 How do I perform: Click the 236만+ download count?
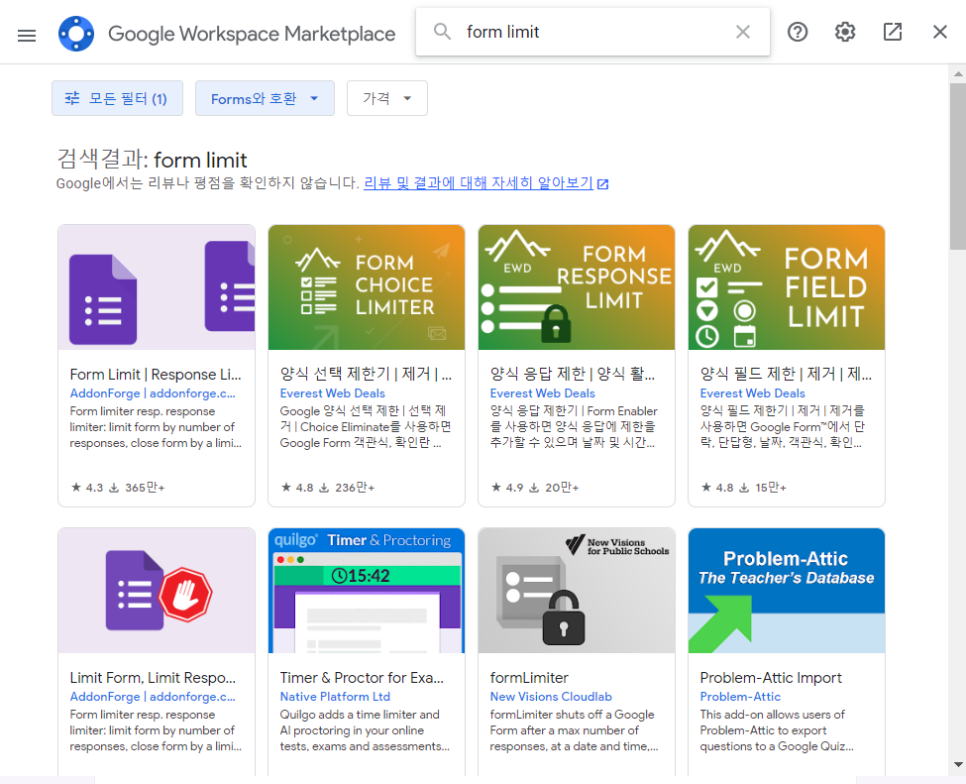point(347,488)
